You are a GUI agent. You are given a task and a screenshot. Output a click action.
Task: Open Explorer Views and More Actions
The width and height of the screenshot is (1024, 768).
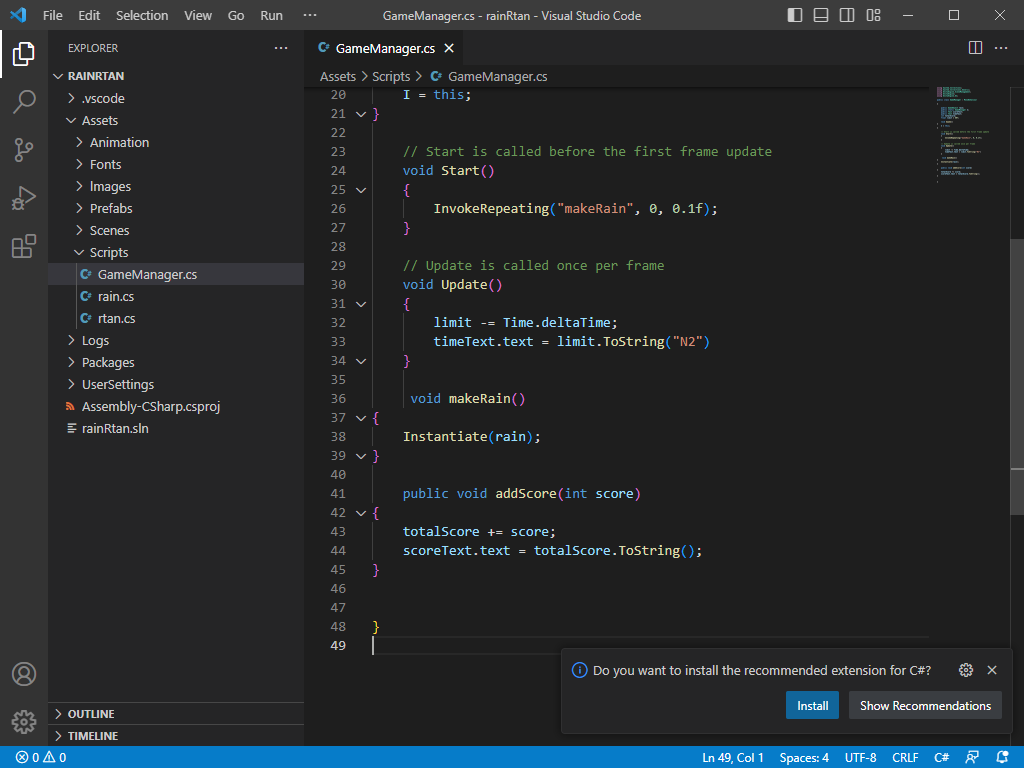coord(281,48)
